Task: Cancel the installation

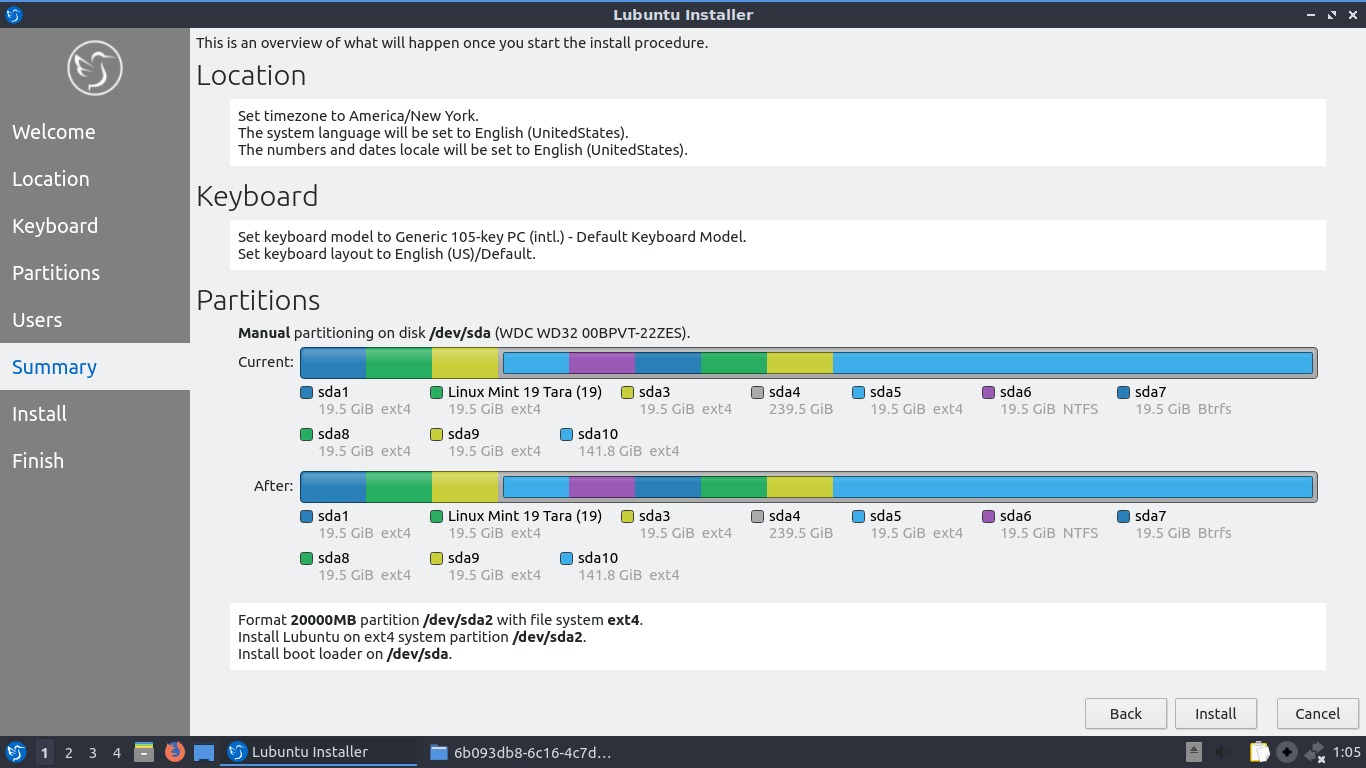Action: (1317, 713)
